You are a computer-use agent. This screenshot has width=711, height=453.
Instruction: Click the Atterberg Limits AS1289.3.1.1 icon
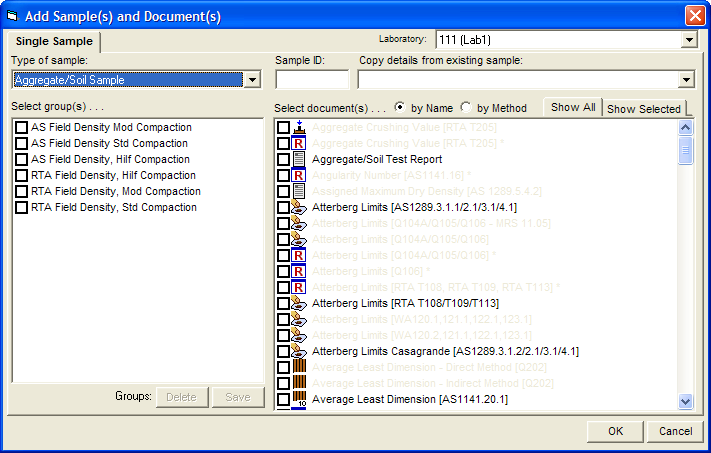pos(298,208)
